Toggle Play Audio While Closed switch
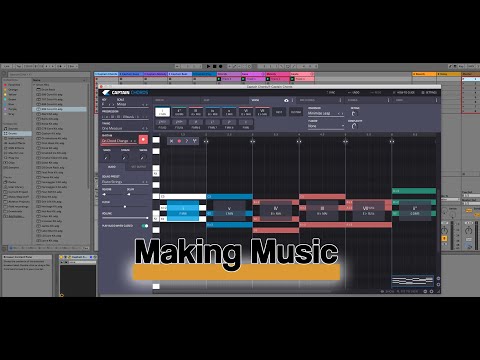The height and width of the screenshot is (360, 480). click(145, 226)
